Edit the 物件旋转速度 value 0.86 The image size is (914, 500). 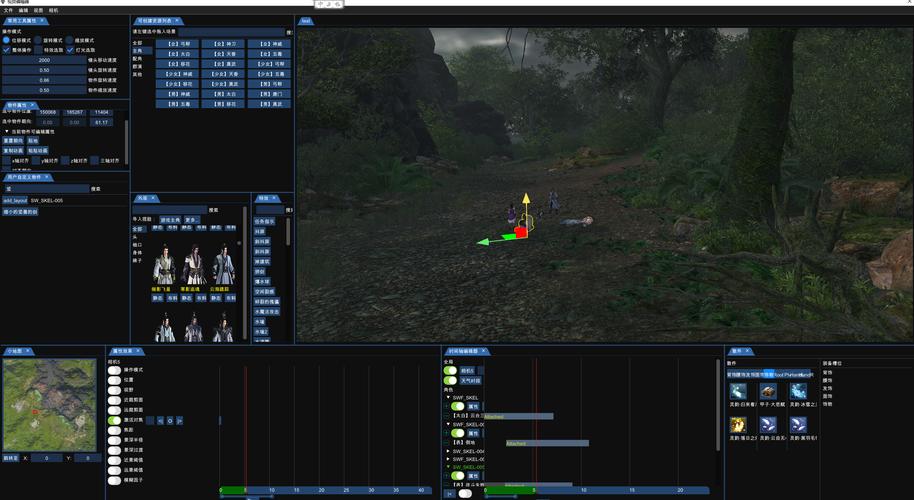point(44,80)
